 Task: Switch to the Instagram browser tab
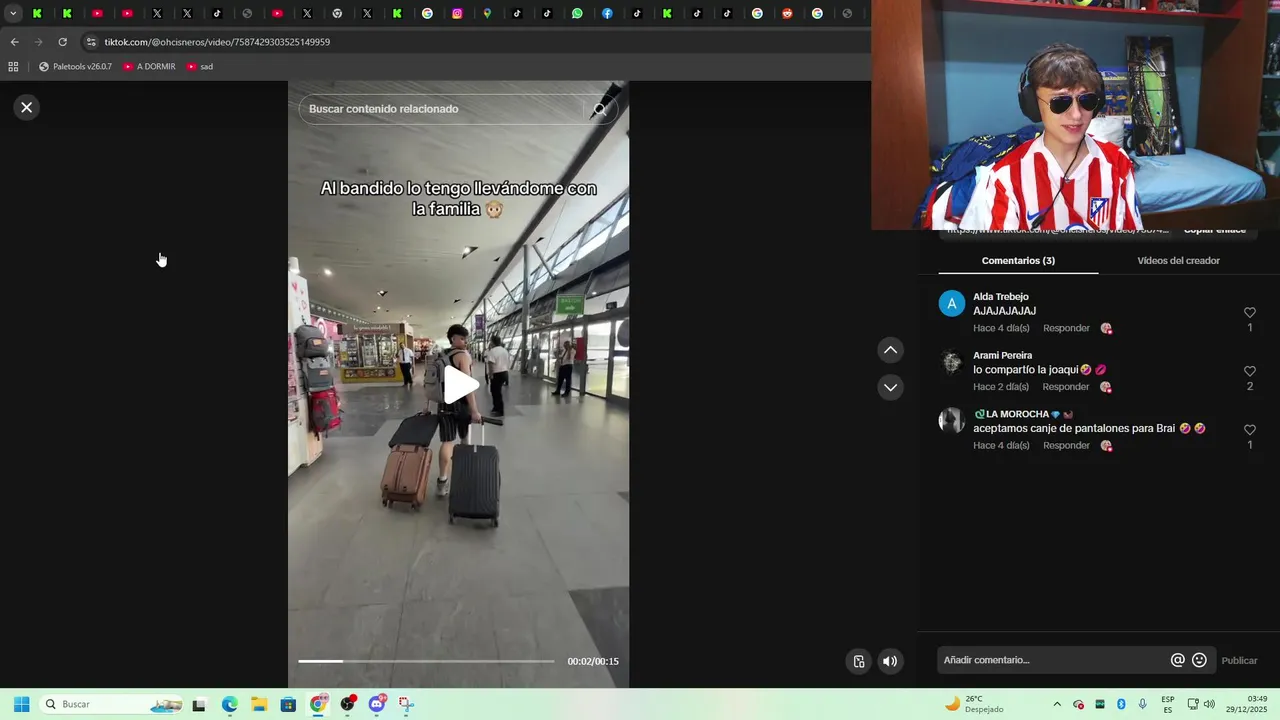tap(457, 14)
